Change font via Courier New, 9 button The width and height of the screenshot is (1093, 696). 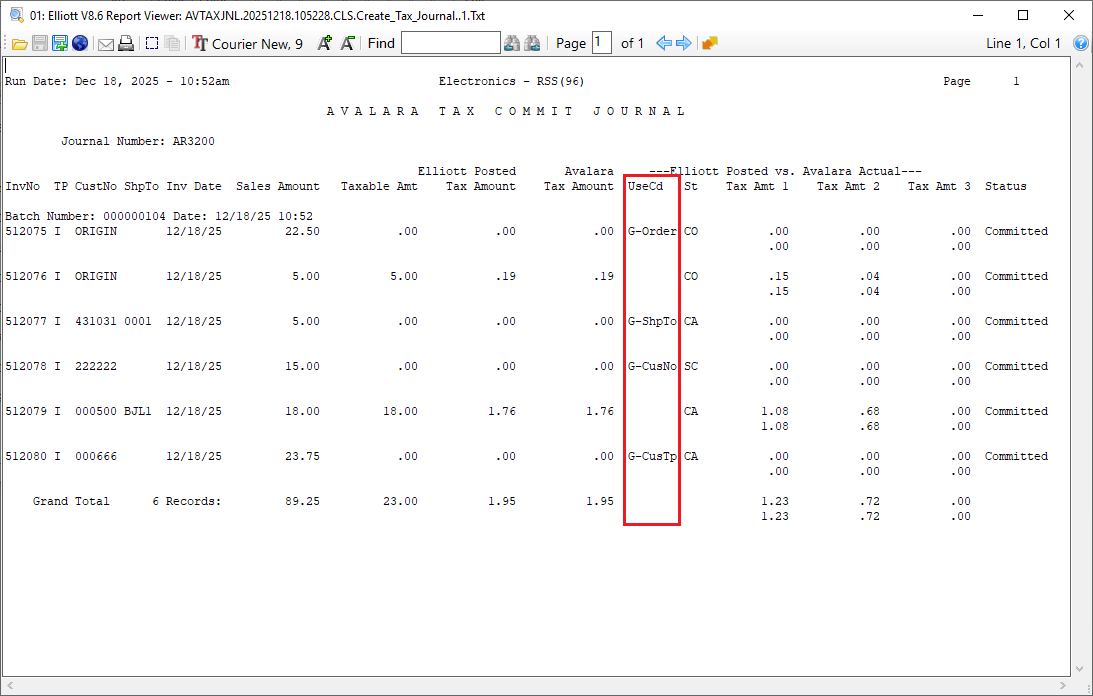tap(248, 43)
